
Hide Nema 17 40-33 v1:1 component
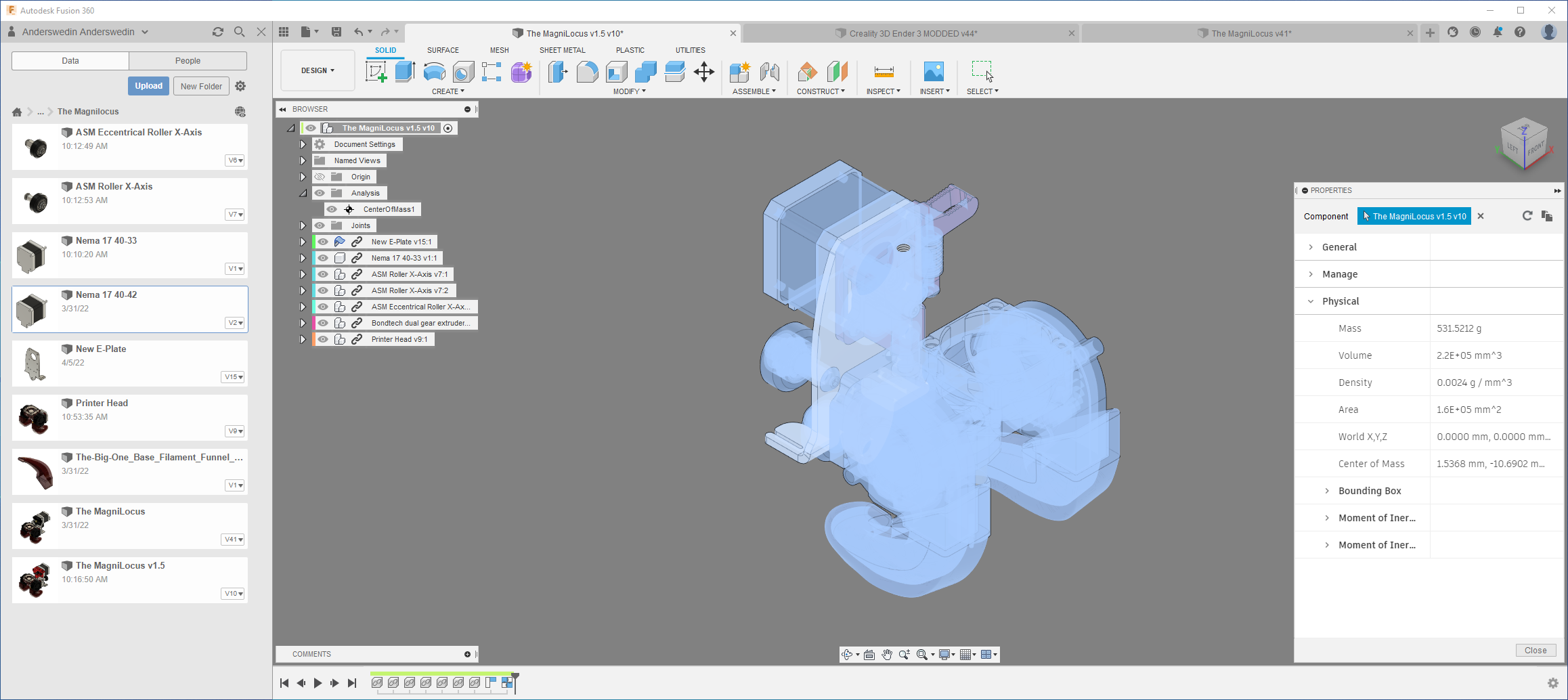click(x=323, y=258)
